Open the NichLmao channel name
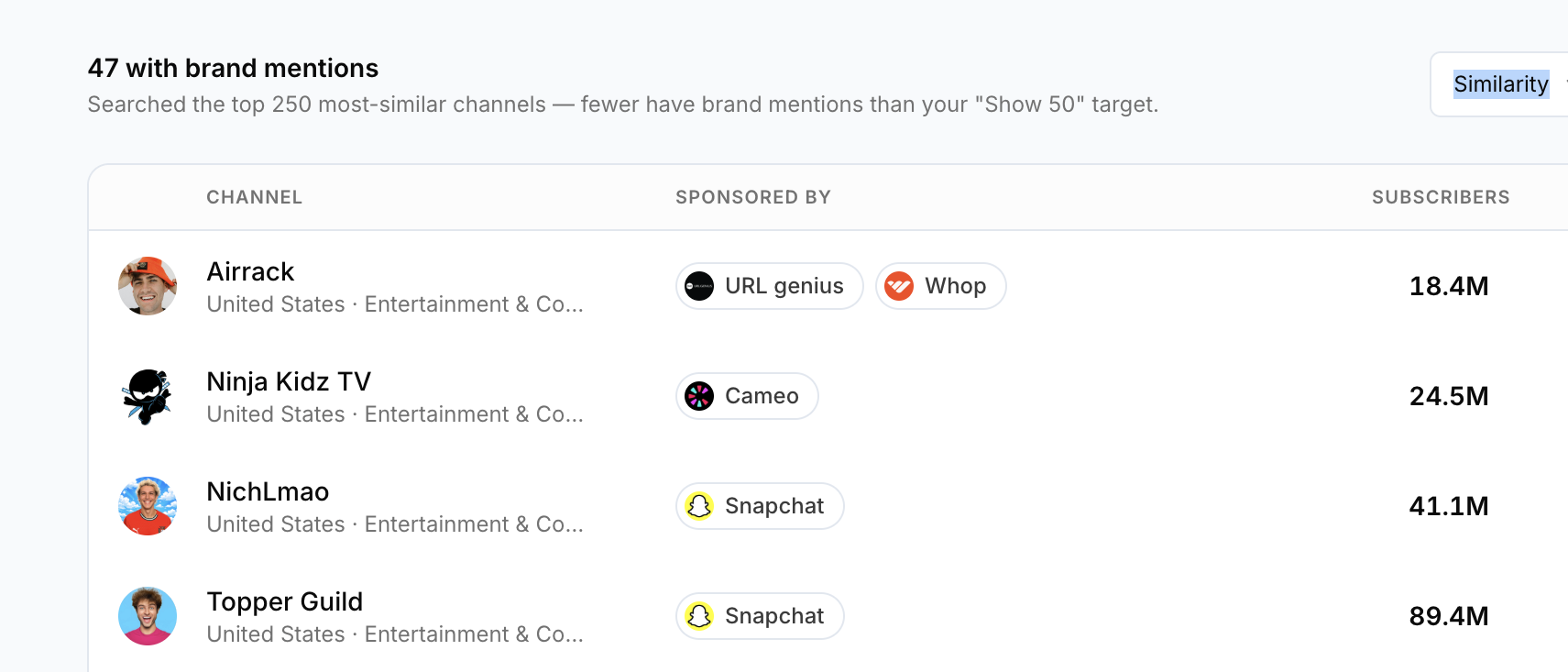 [x=268, y=491]
